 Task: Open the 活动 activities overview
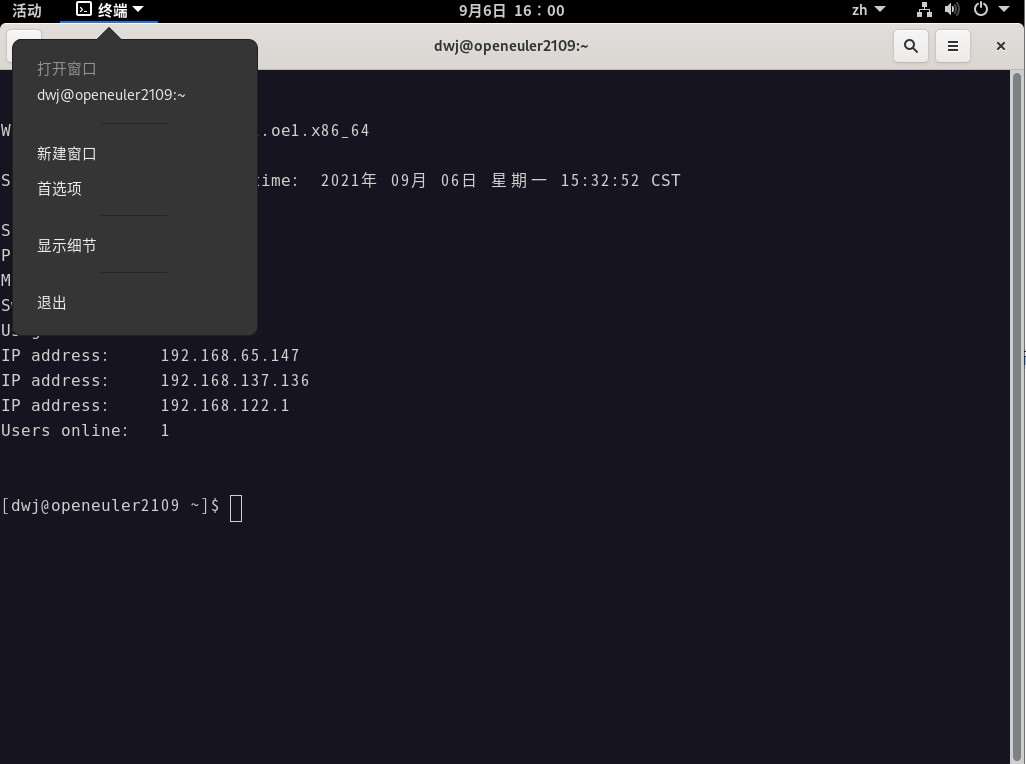click(27, 10)
